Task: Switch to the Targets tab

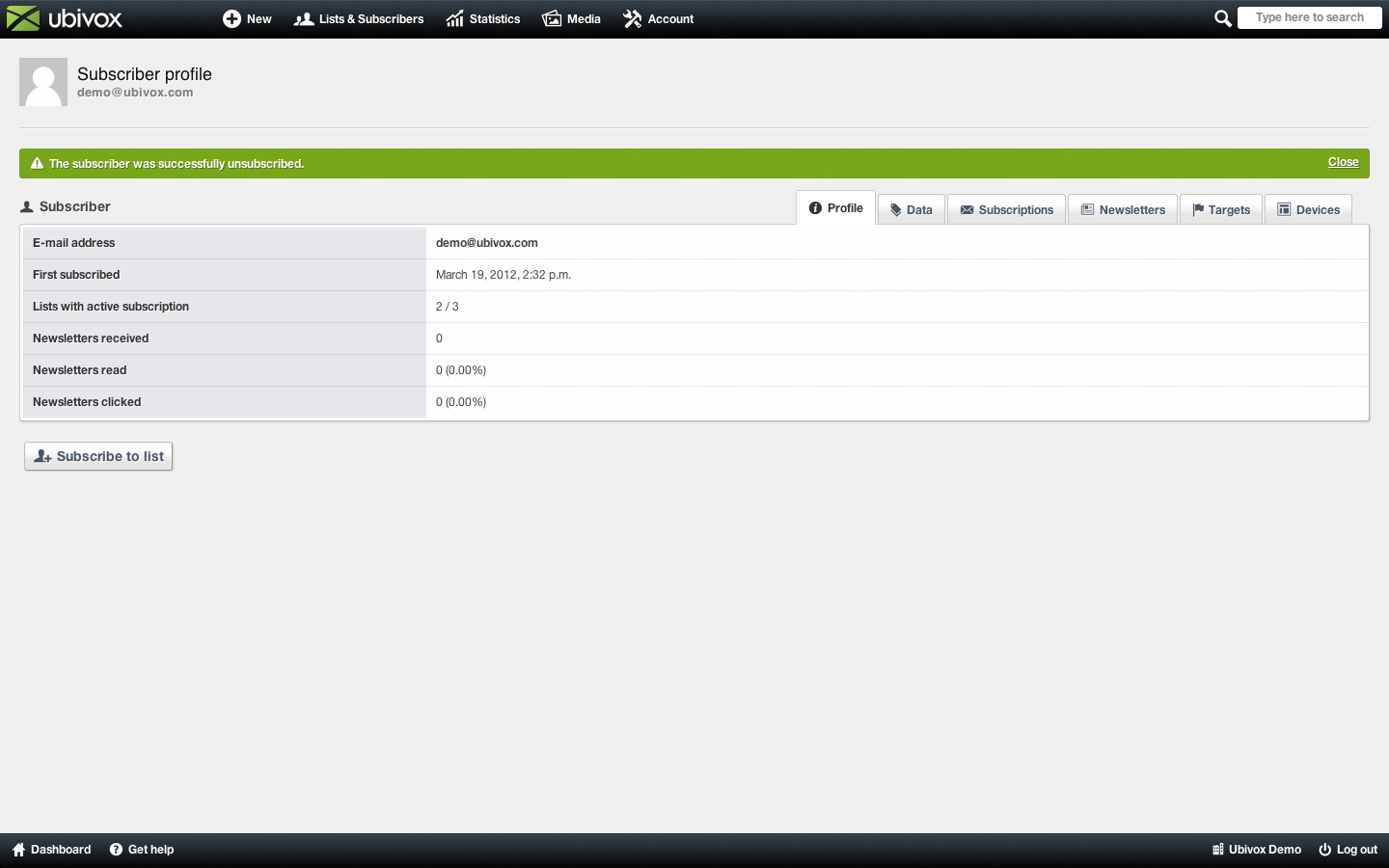Action: pos(1221,209)
